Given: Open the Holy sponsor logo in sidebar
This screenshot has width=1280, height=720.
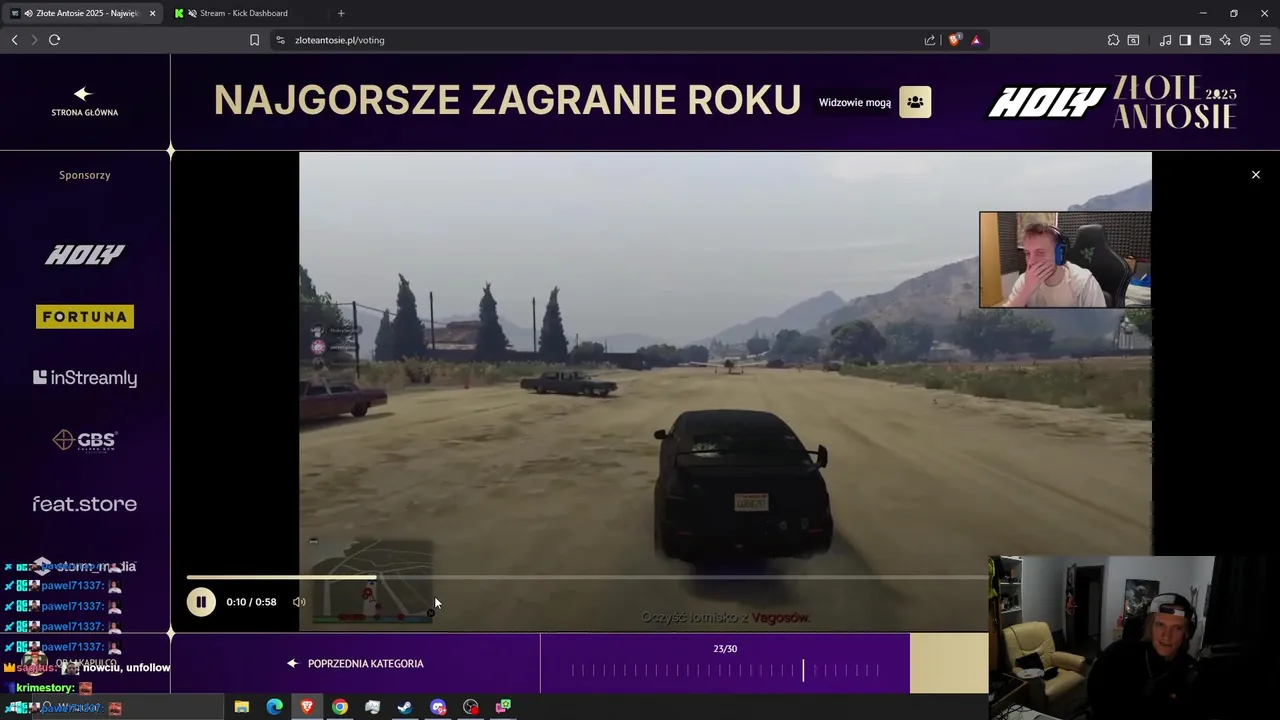Looking at the screenshot, I should coord(85,255).
